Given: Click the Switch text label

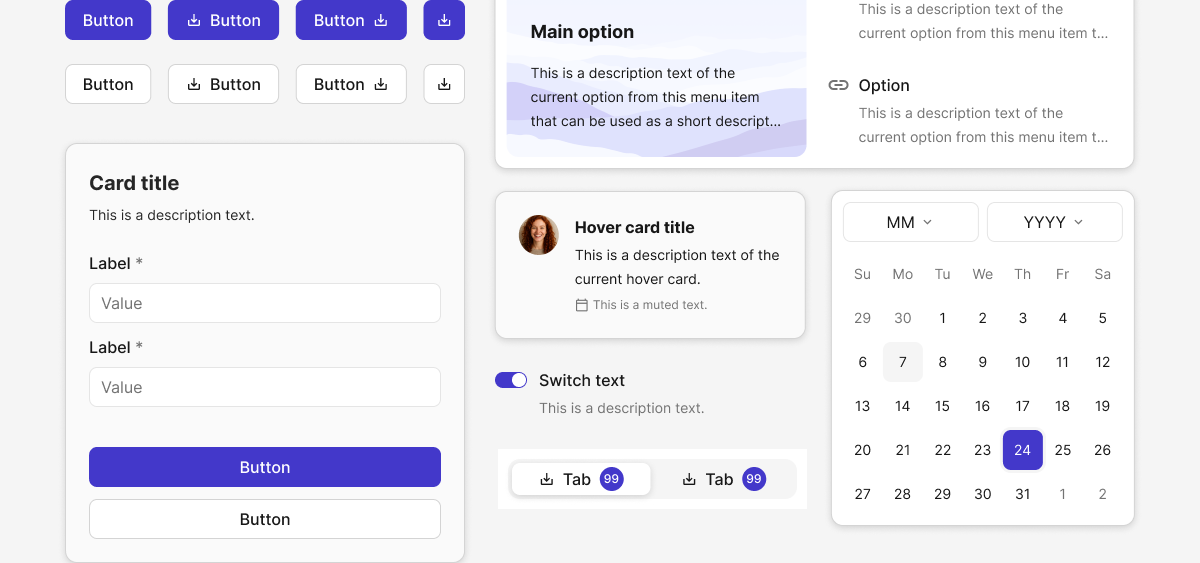Looking at the screenshot, I should click(x=582, y=380).
